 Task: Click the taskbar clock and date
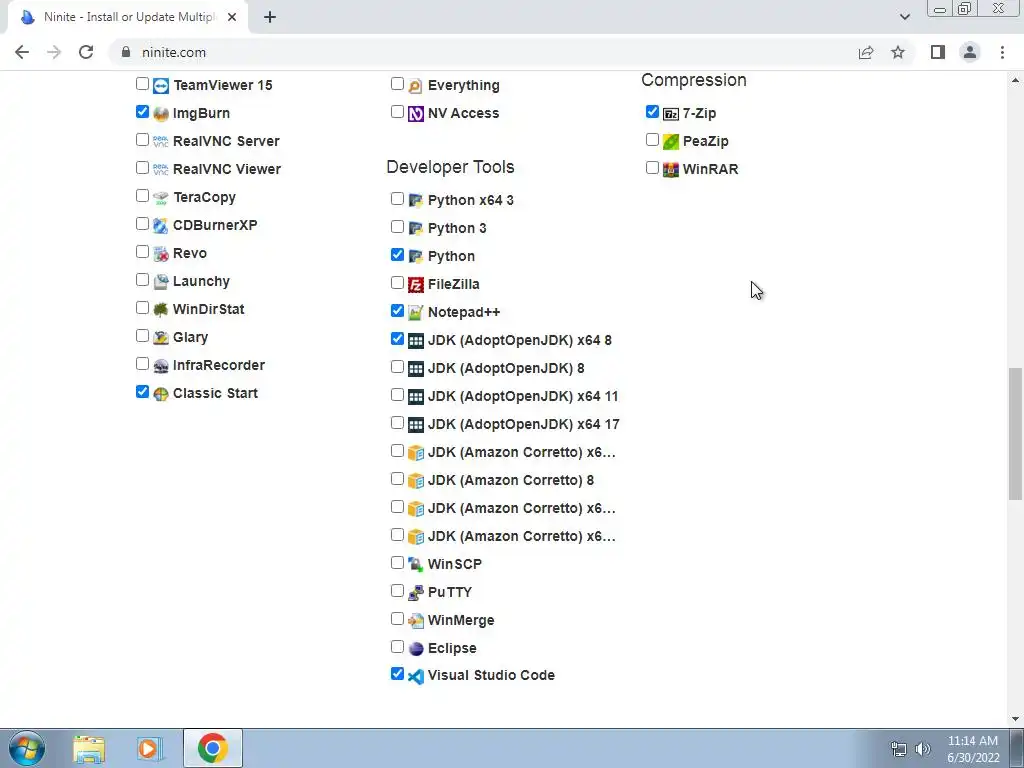pyautogui.click(x=973, y=749)
